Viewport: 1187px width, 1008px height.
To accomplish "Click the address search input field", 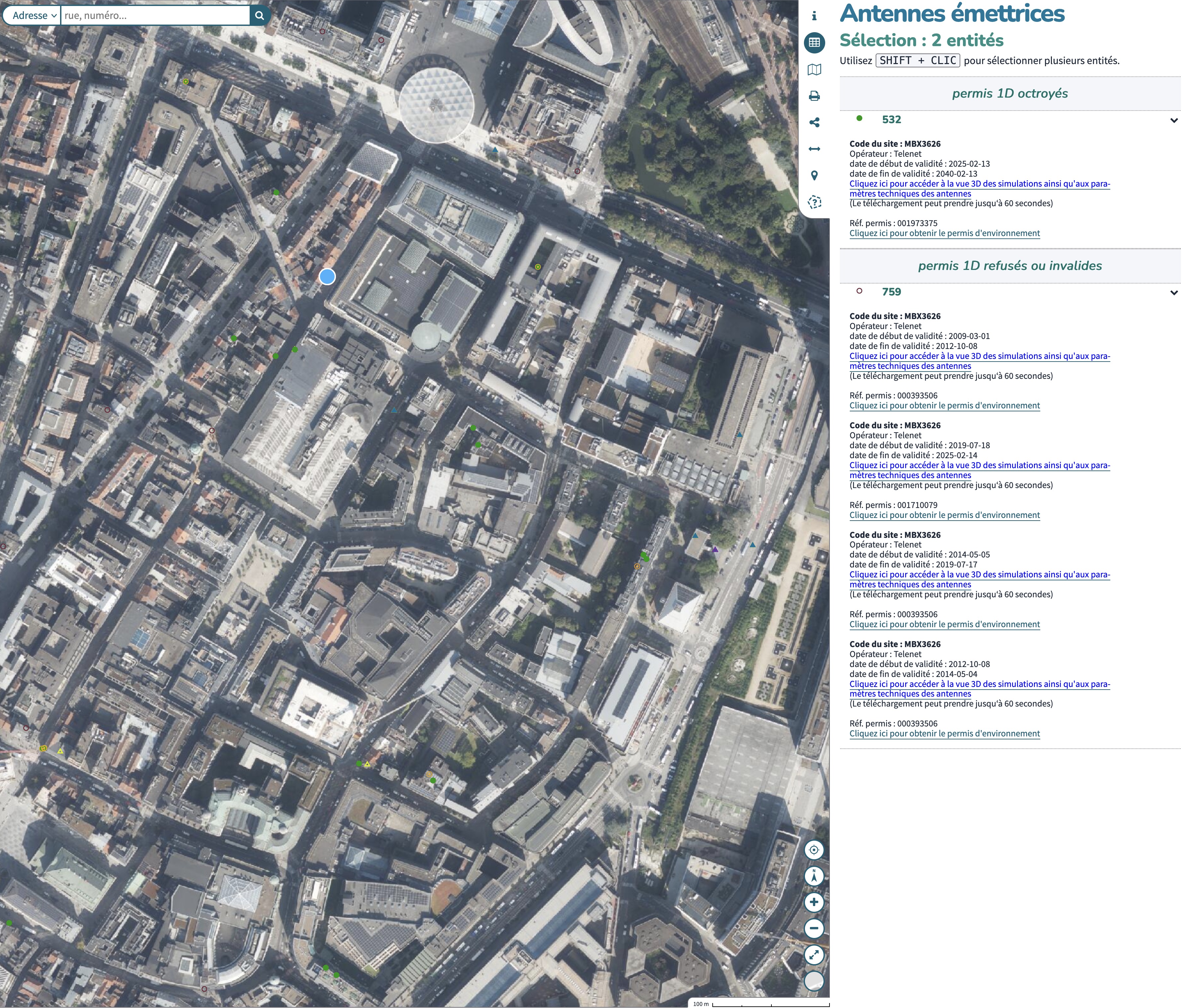I will [154, 15].
